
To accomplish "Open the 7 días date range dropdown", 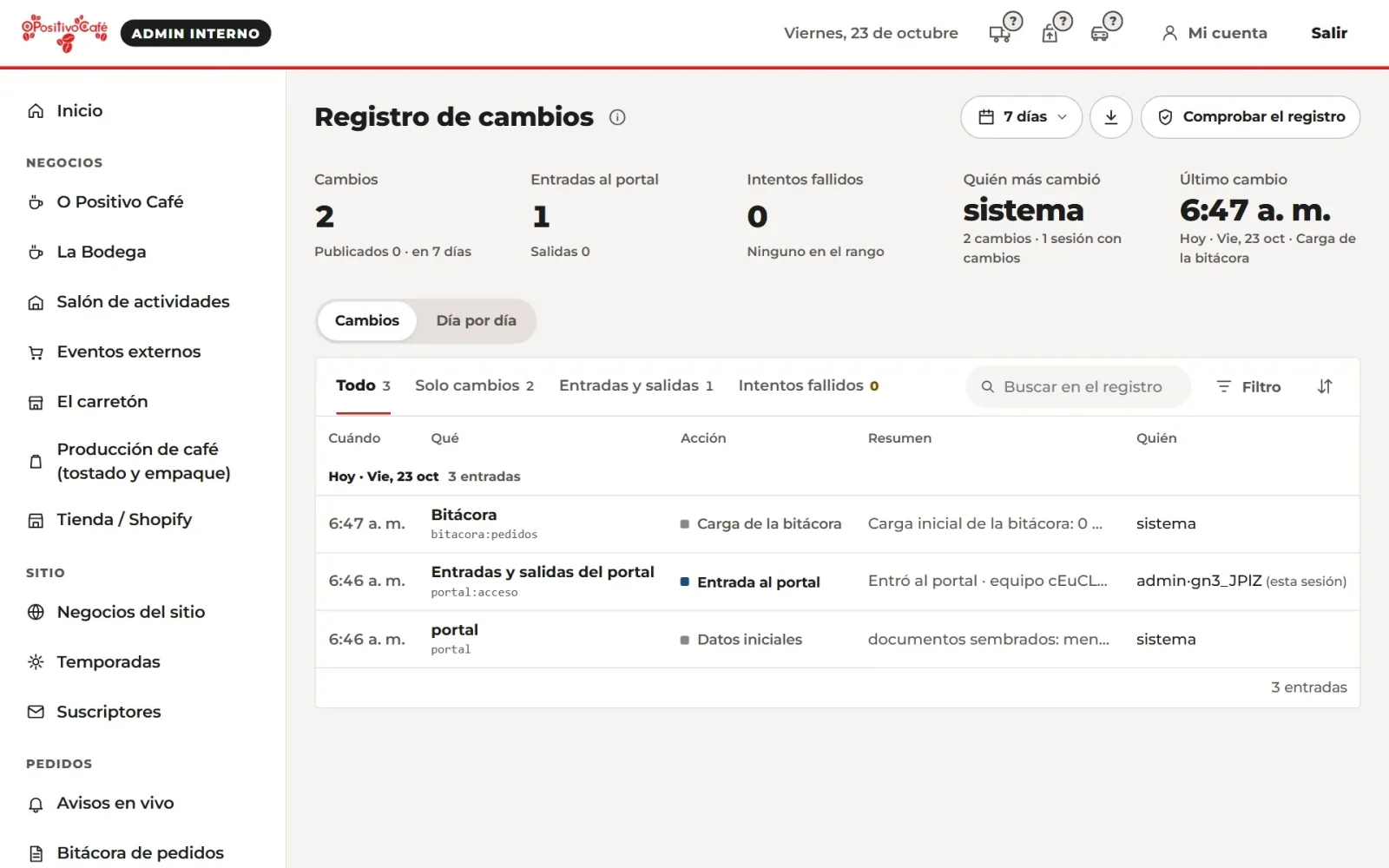I will (1021, 117).
